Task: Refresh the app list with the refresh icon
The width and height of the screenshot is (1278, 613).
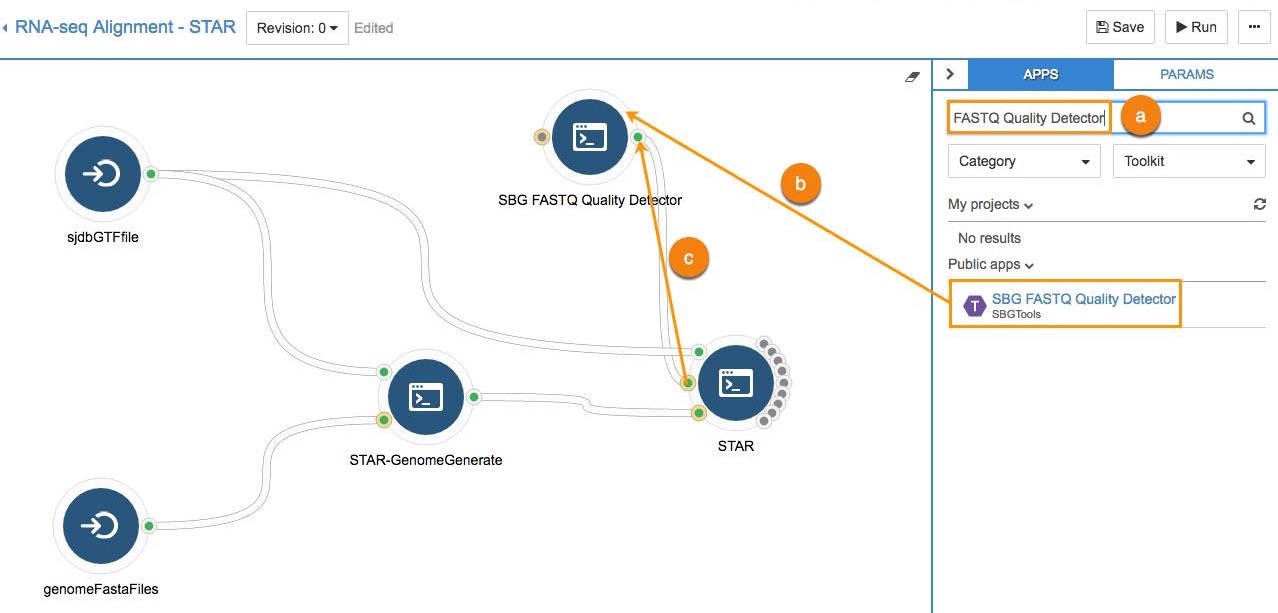Action: (1259, 204)
